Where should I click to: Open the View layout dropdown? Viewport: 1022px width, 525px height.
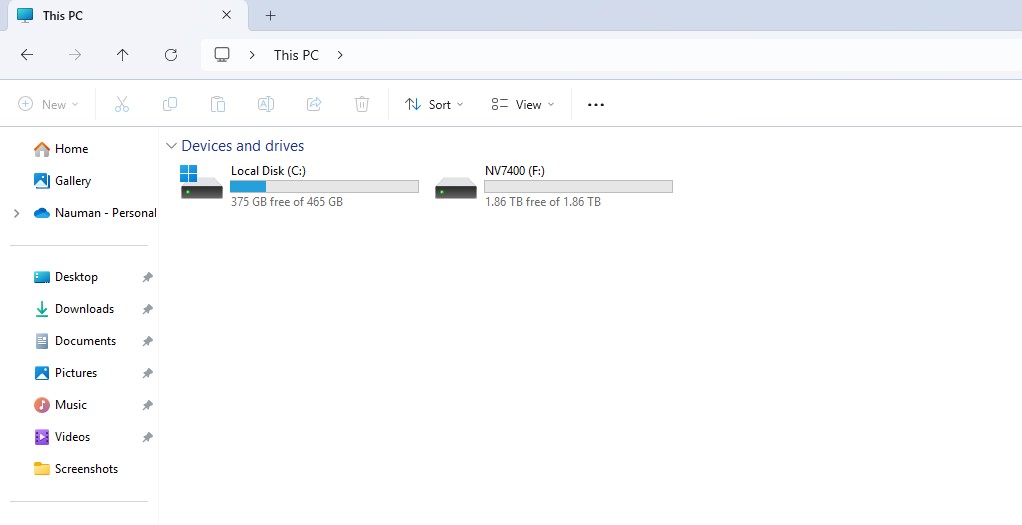(x=523, y=104)
